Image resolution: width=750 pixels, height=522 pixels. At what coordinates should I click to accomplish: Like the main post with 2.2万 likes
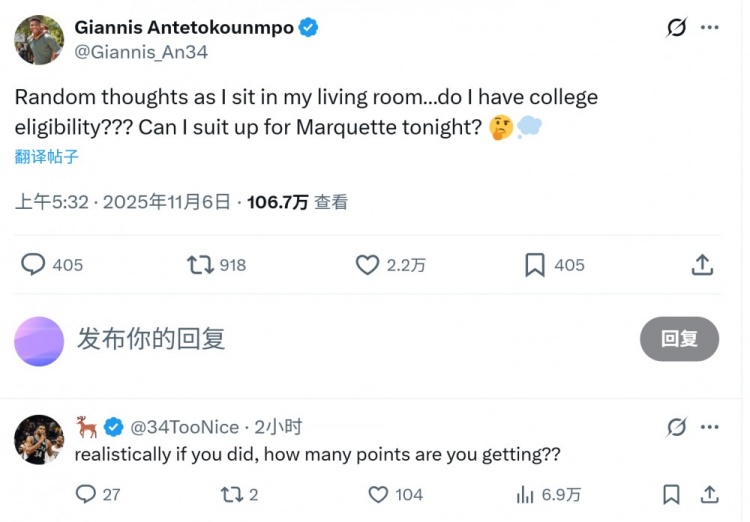coord(368,265)
